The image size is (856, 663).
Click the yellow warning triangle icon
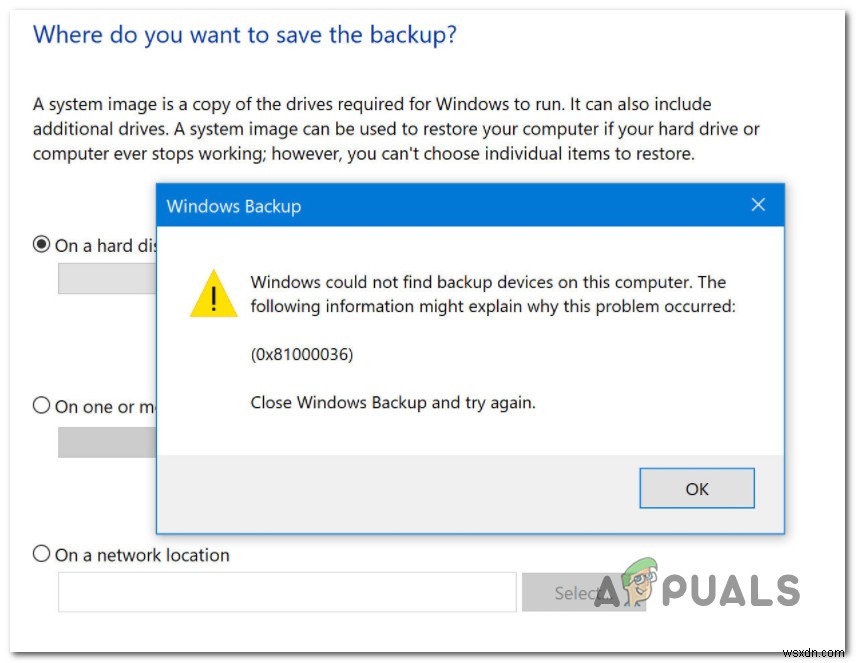click(213, 295)
